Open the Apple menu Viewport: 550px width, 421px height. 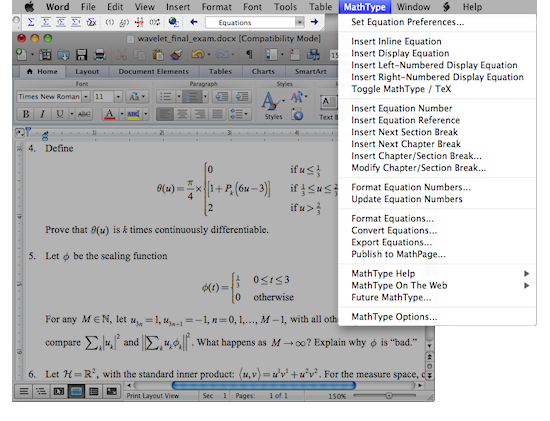tap(29, 7)
